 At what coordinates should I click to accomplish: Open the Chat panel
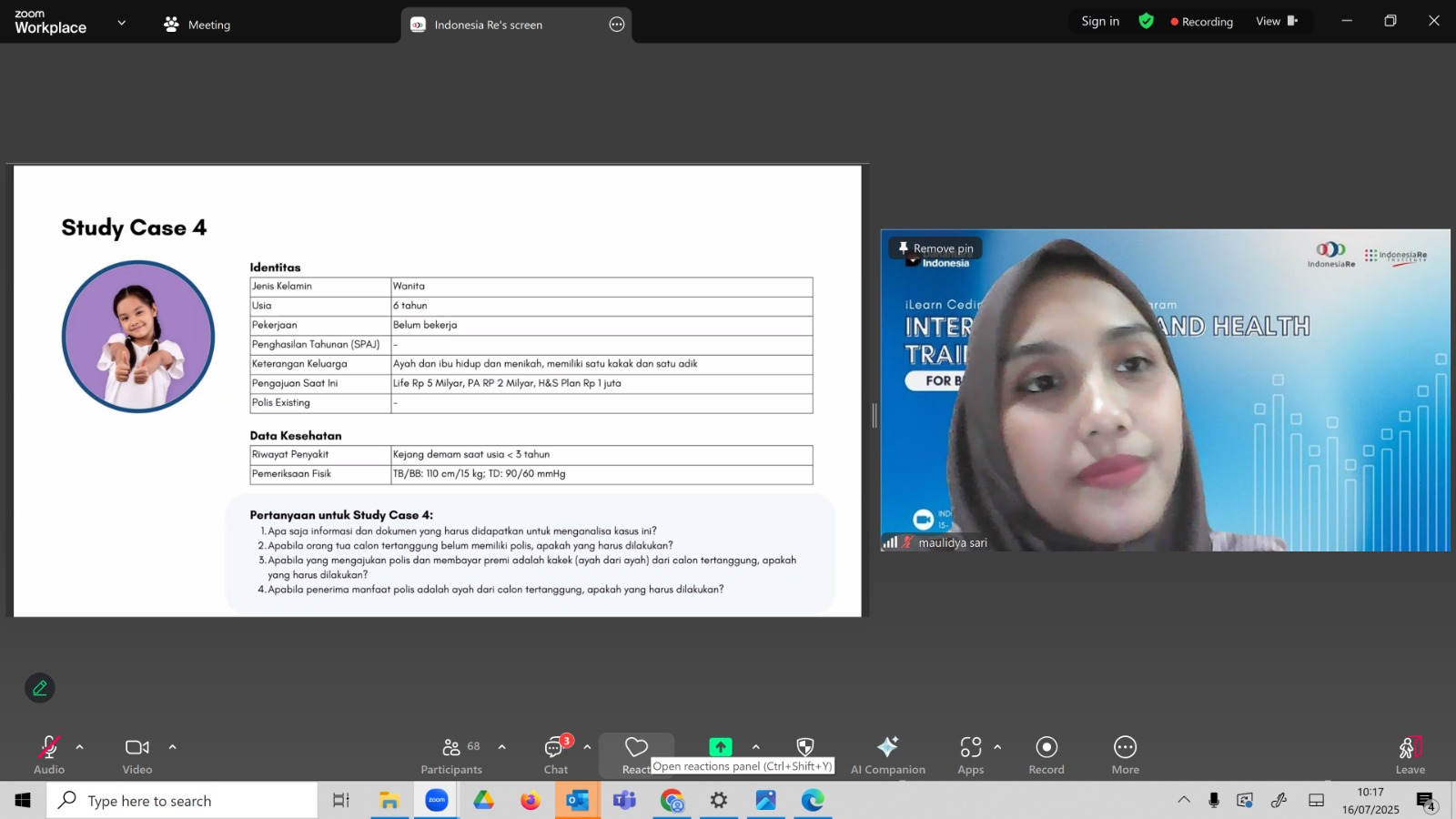(x=556, y=755)
